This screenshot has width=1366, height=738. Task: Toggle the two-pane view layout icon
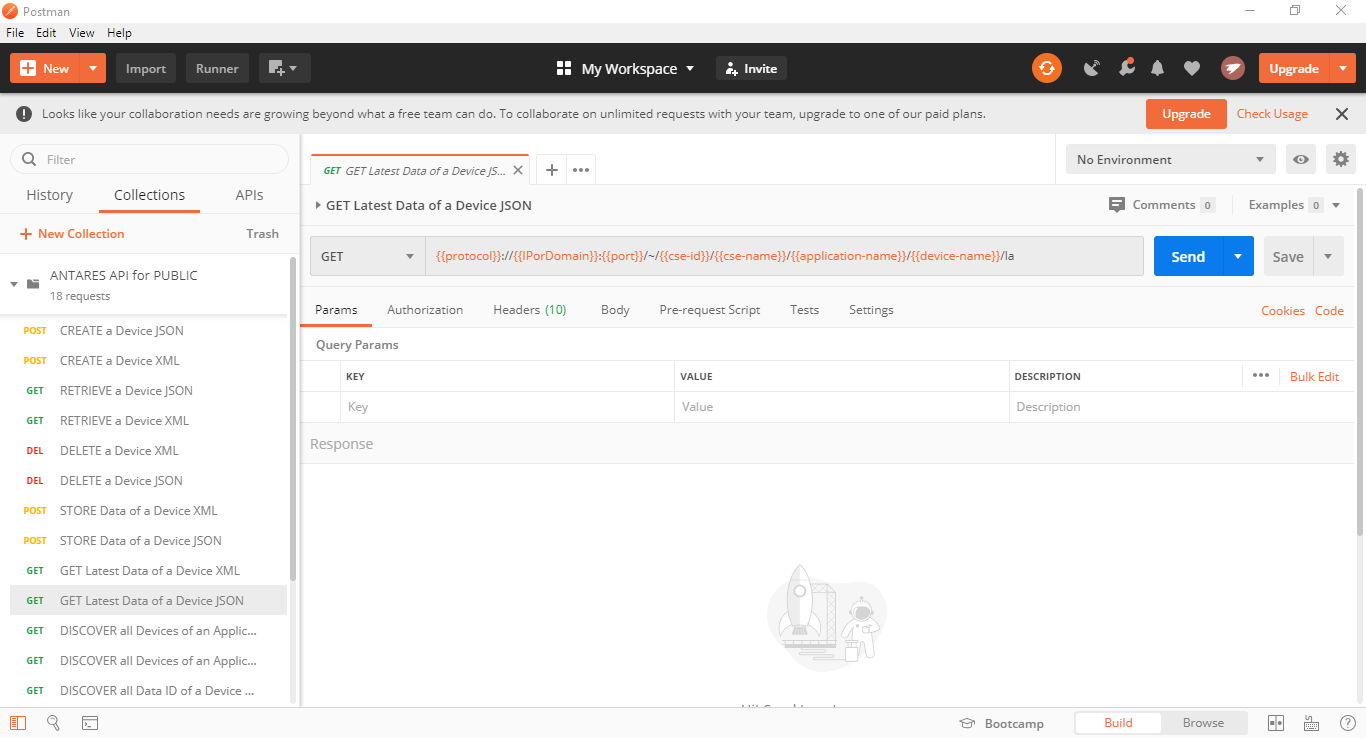1276,723
